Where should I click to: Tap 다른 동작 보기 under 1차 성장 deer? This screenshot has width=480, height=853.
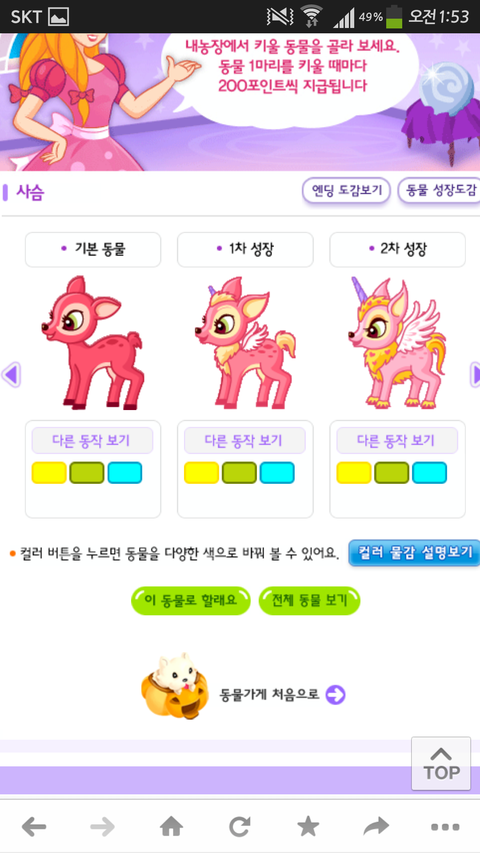coord(245,440)
